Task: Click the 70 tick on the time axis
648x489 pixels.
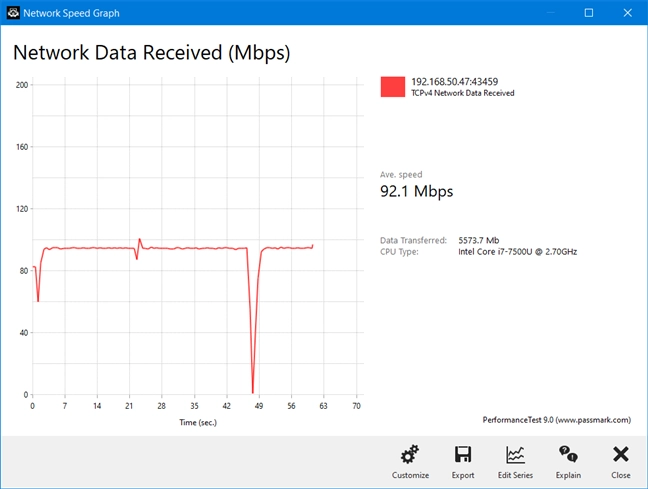Action: click(x=357, y=406)
